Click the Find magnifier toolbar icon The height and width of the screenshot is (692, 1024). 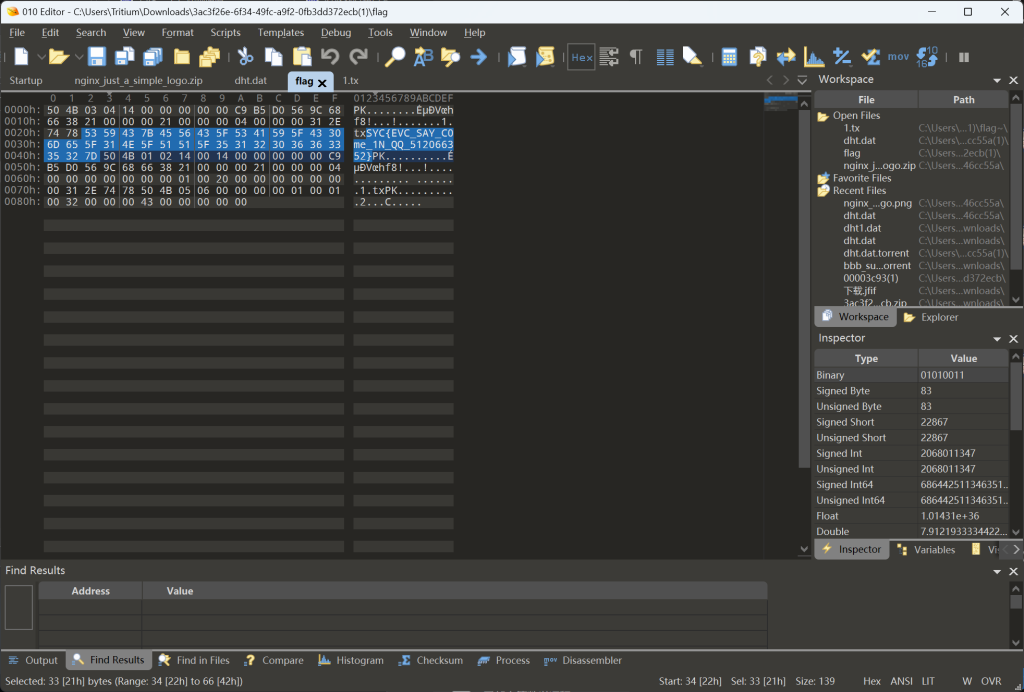point(396,57)
